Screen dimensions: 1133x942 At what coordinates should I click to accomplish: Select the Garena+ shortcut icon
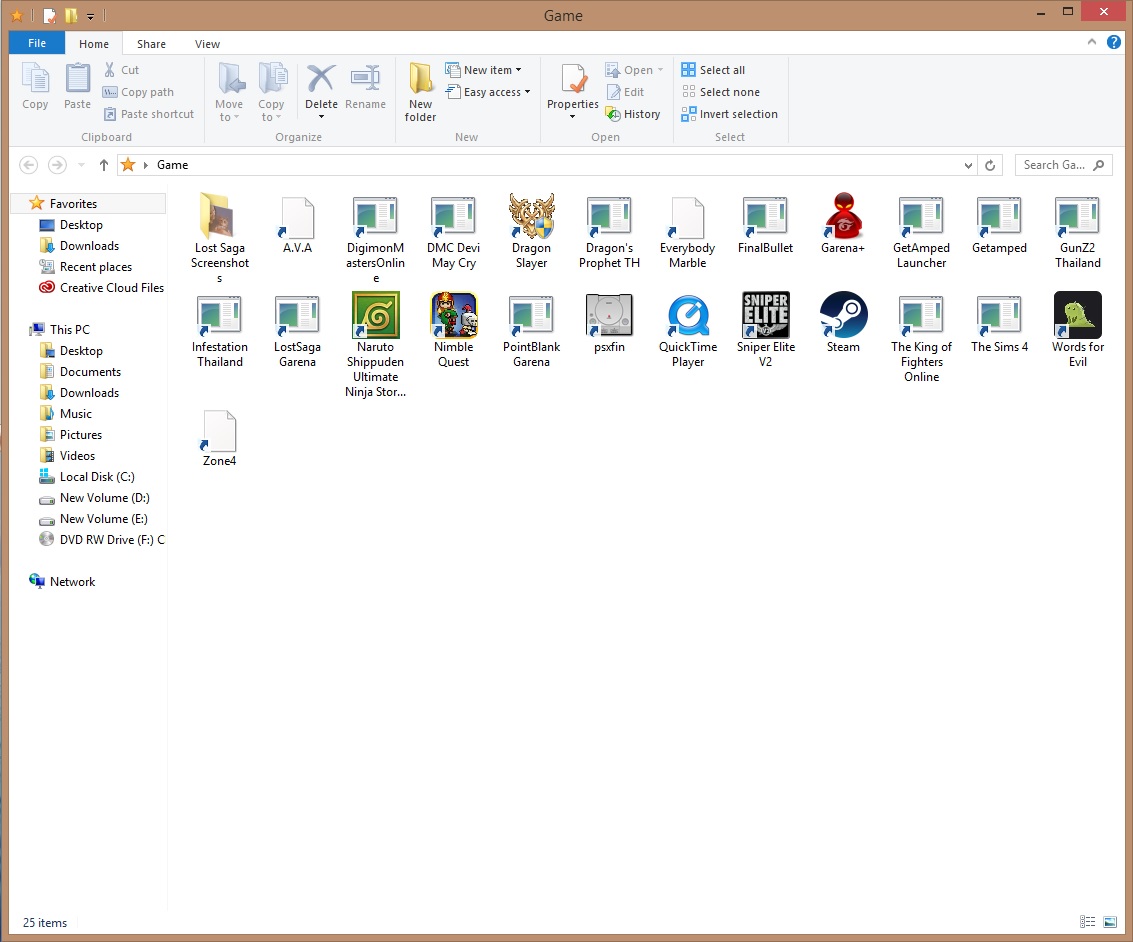[843, 217]
